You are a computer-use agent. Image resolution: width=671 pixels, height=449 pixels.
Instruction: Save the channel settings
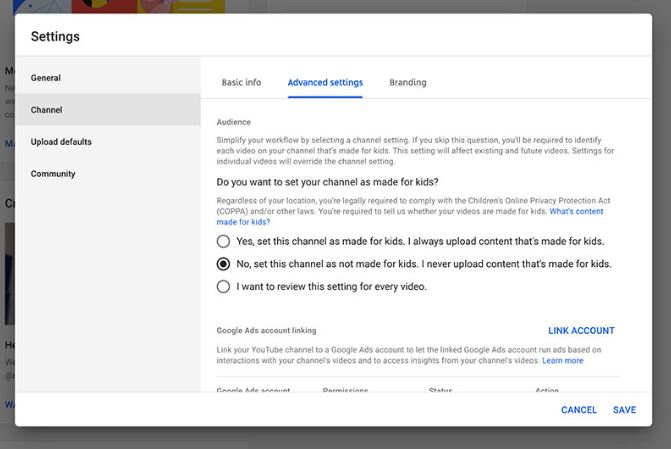(x=625, y=410)
